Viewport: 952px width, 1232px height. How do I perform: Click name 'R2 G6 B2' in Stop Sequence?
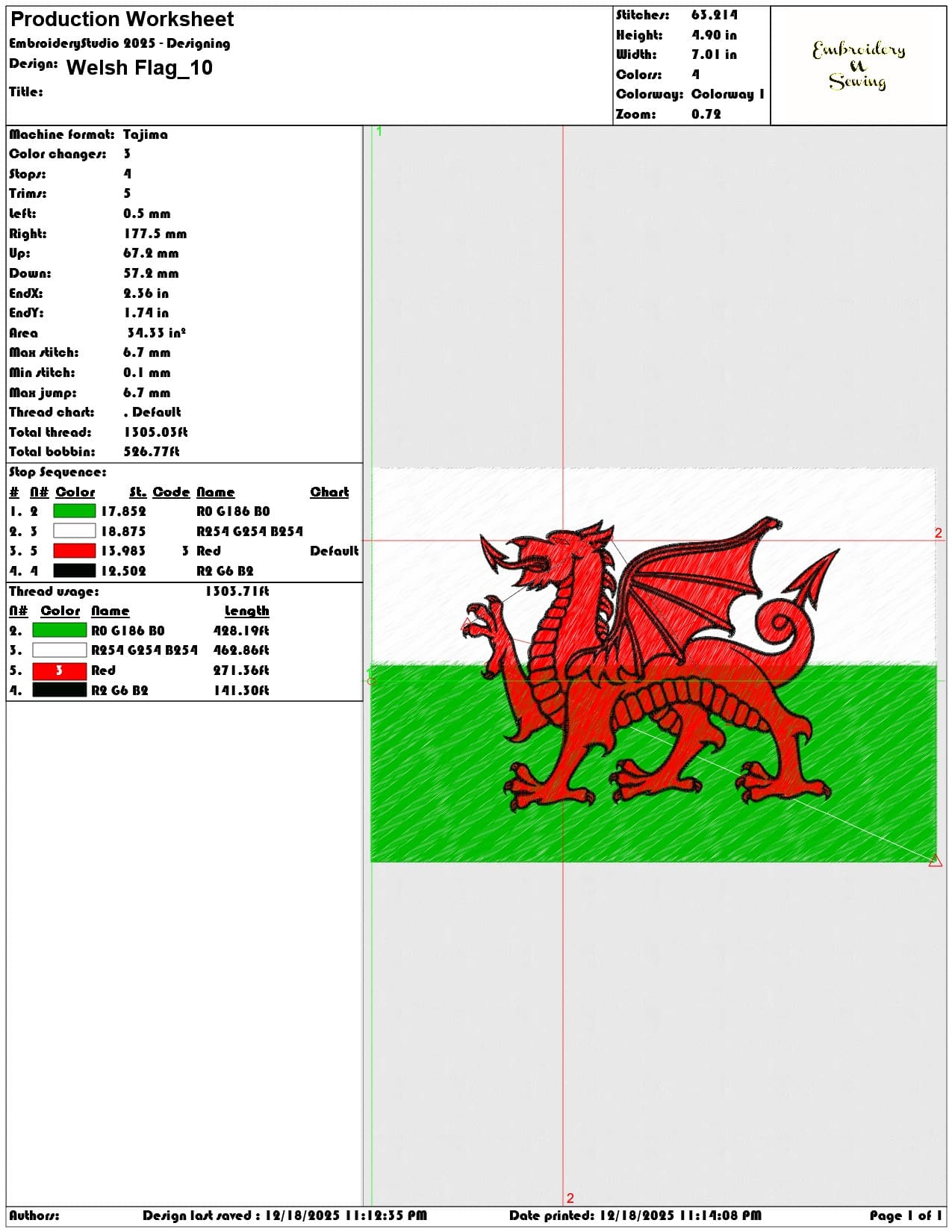pyautogui.click(x=225, y=571)
